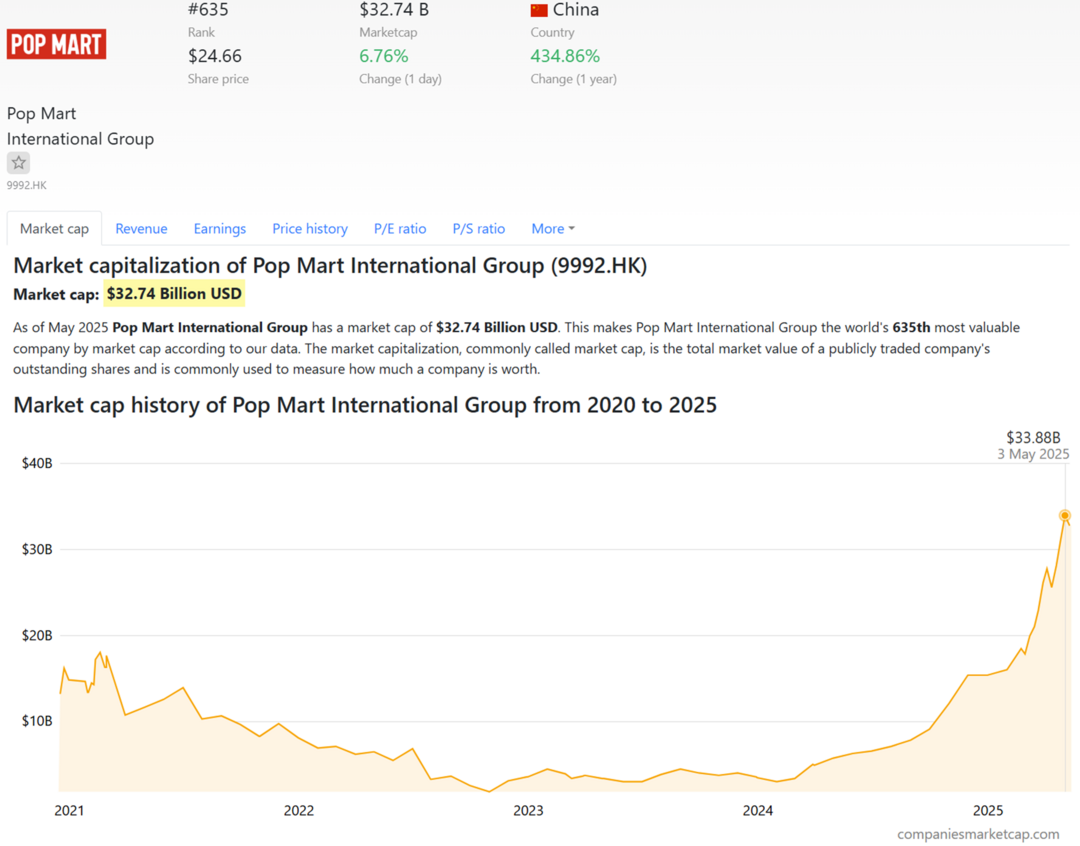
Task: Click the $20B y-axis label
Action: (37, 635)
